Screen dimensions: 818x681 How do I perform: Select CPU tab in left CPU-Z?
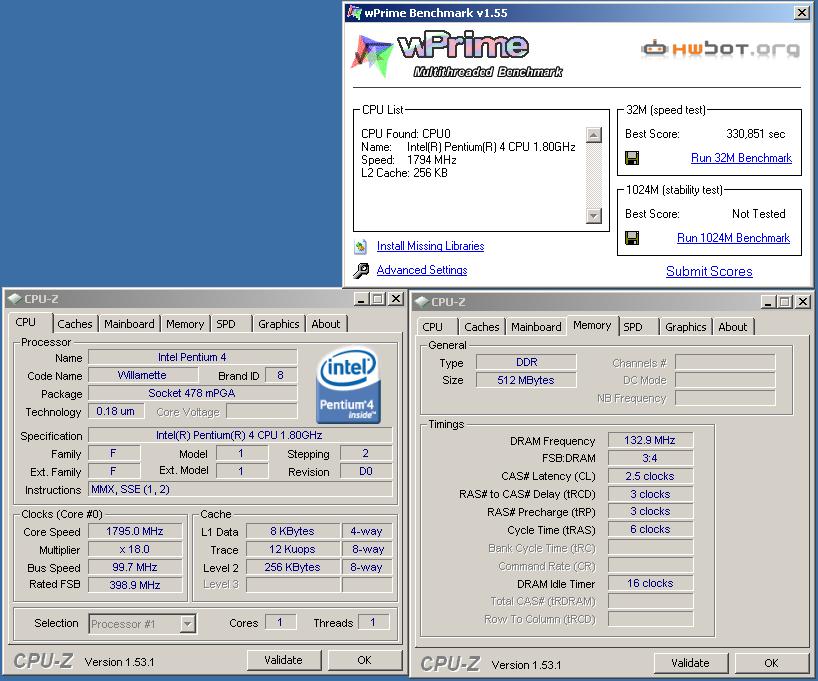tap(26, 322)
